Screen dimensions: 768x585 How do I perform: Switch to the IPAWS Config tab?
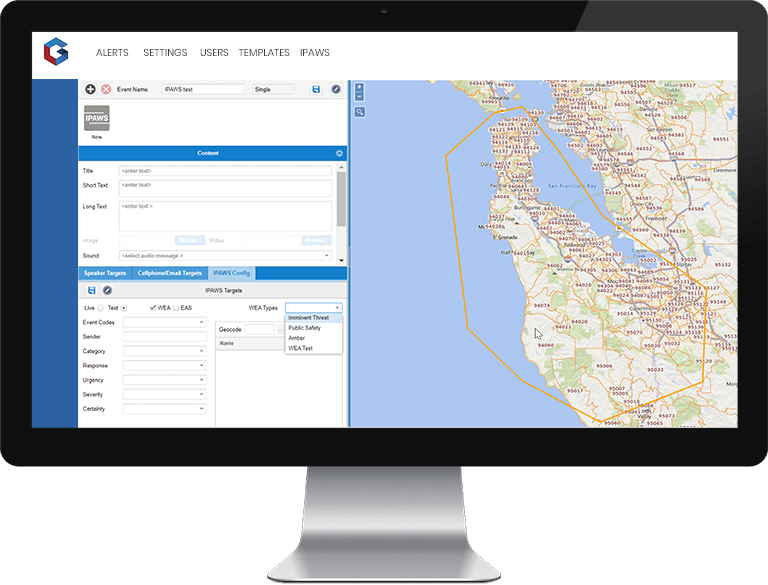tap(232, 273)
